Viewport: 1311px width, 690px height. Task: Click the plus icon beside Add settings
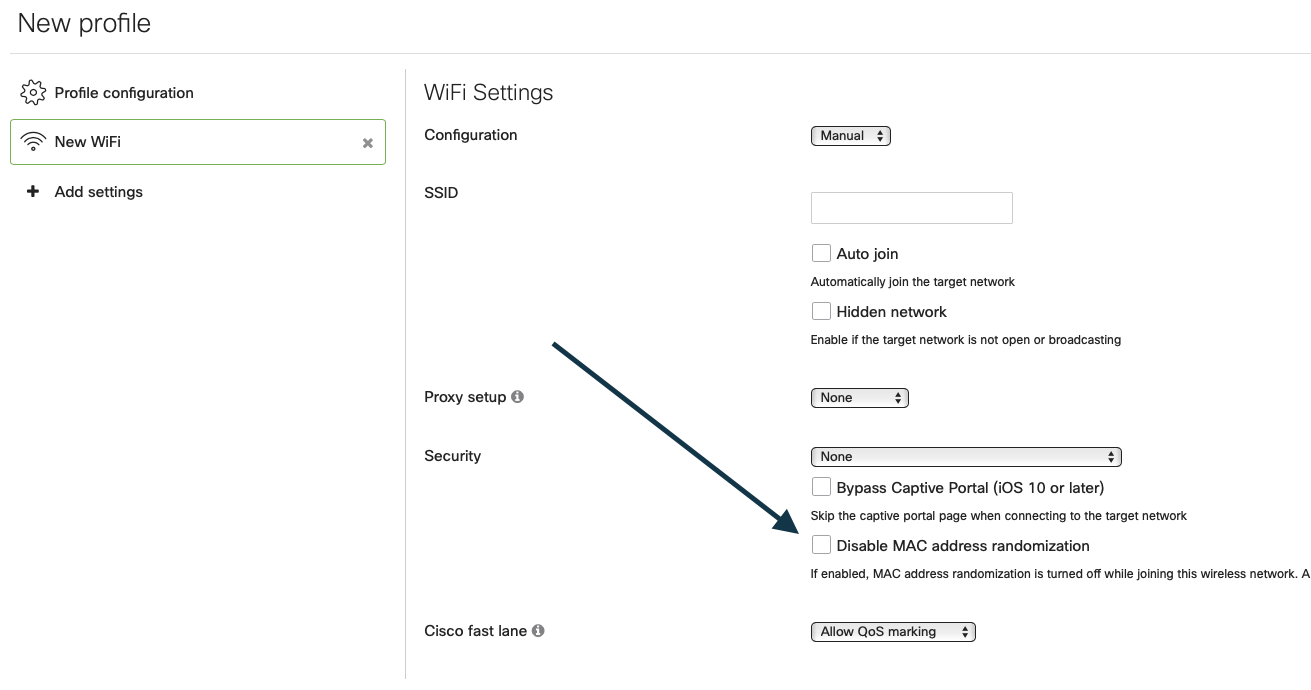click(32, 191)
